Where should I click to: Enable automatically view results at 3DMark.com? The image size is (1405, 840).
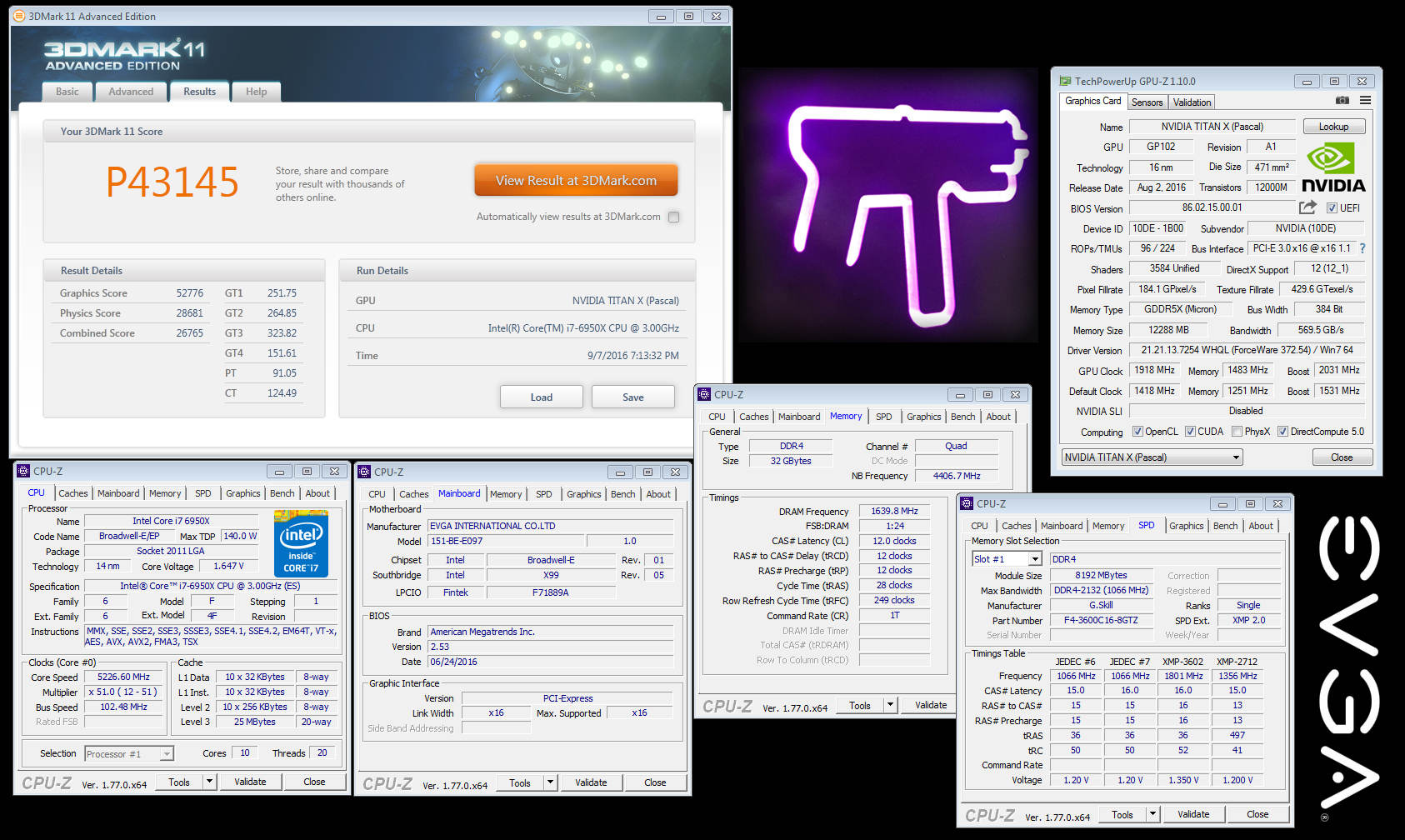click(x=673, y=217)
